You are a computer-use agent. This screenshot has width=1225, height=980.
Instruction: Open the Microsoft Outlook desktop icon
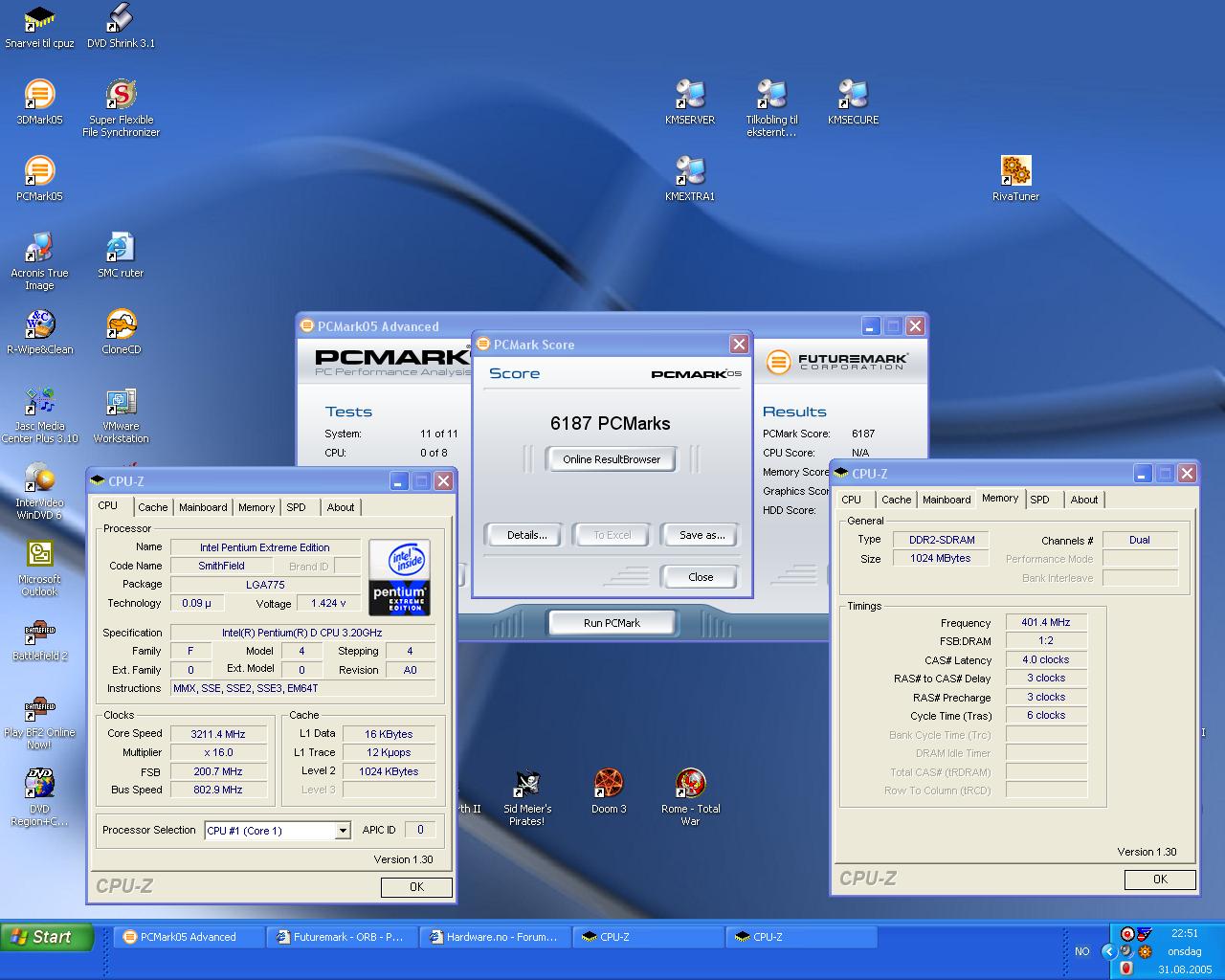tap(39, 568)
